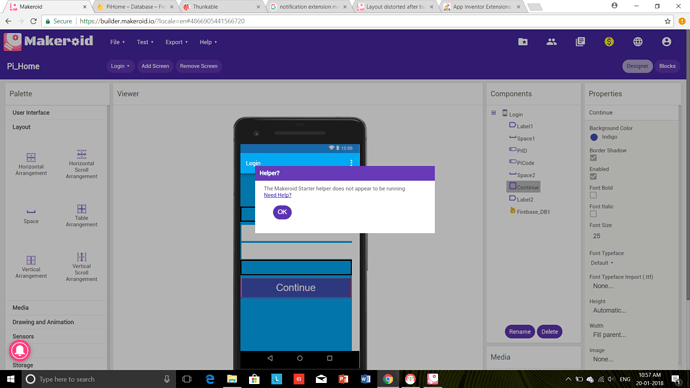Open the phone preview overflow menu dots
The image size is (690, 388).
(351, 163)
